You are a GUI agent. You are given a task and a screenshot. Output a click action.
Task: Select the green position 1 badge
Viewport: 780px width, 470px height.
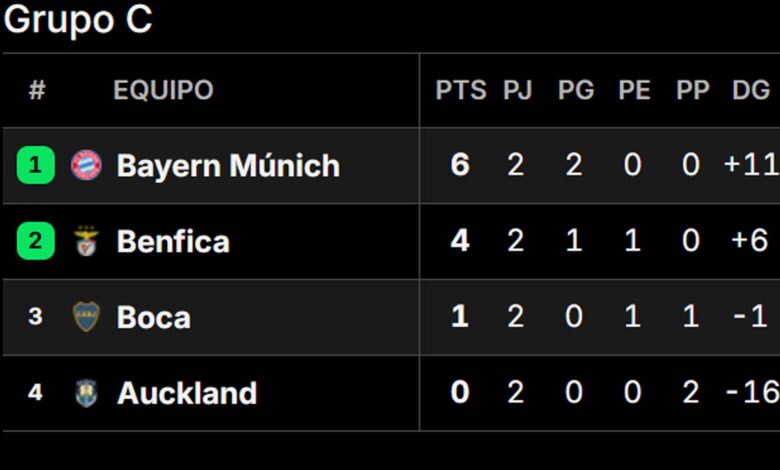pos(35,165)
